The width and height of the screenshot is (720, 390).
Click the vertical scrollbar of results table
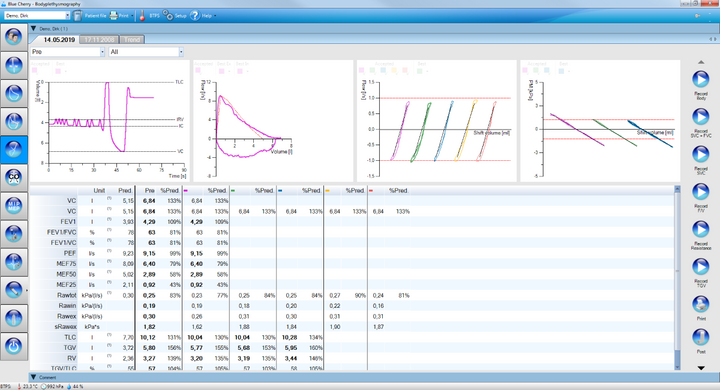pyautogui.click(x=677, y=277)
